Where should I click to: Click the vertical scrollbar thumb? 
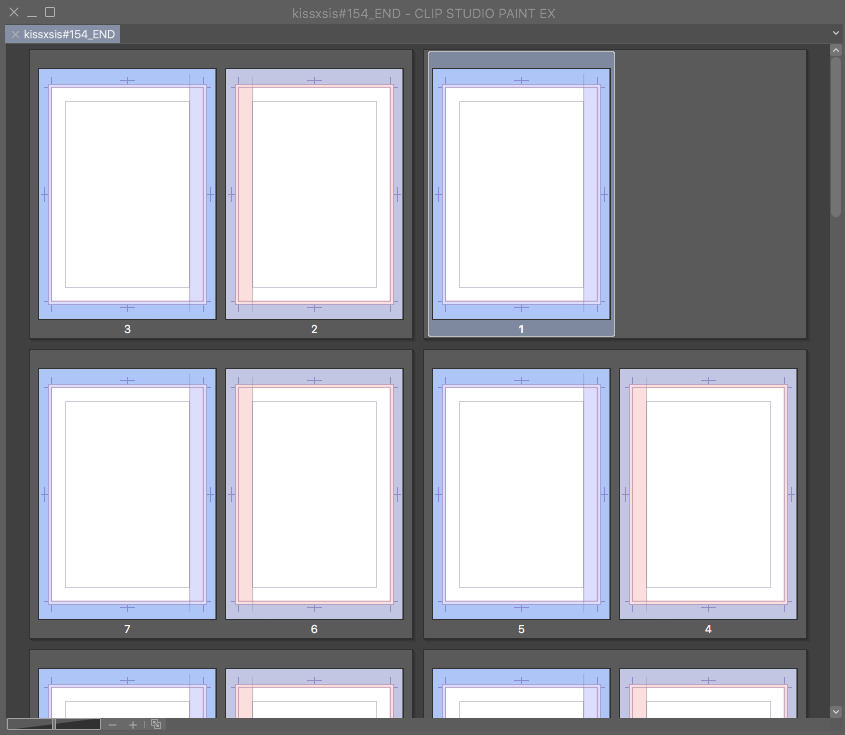[836, 137]
